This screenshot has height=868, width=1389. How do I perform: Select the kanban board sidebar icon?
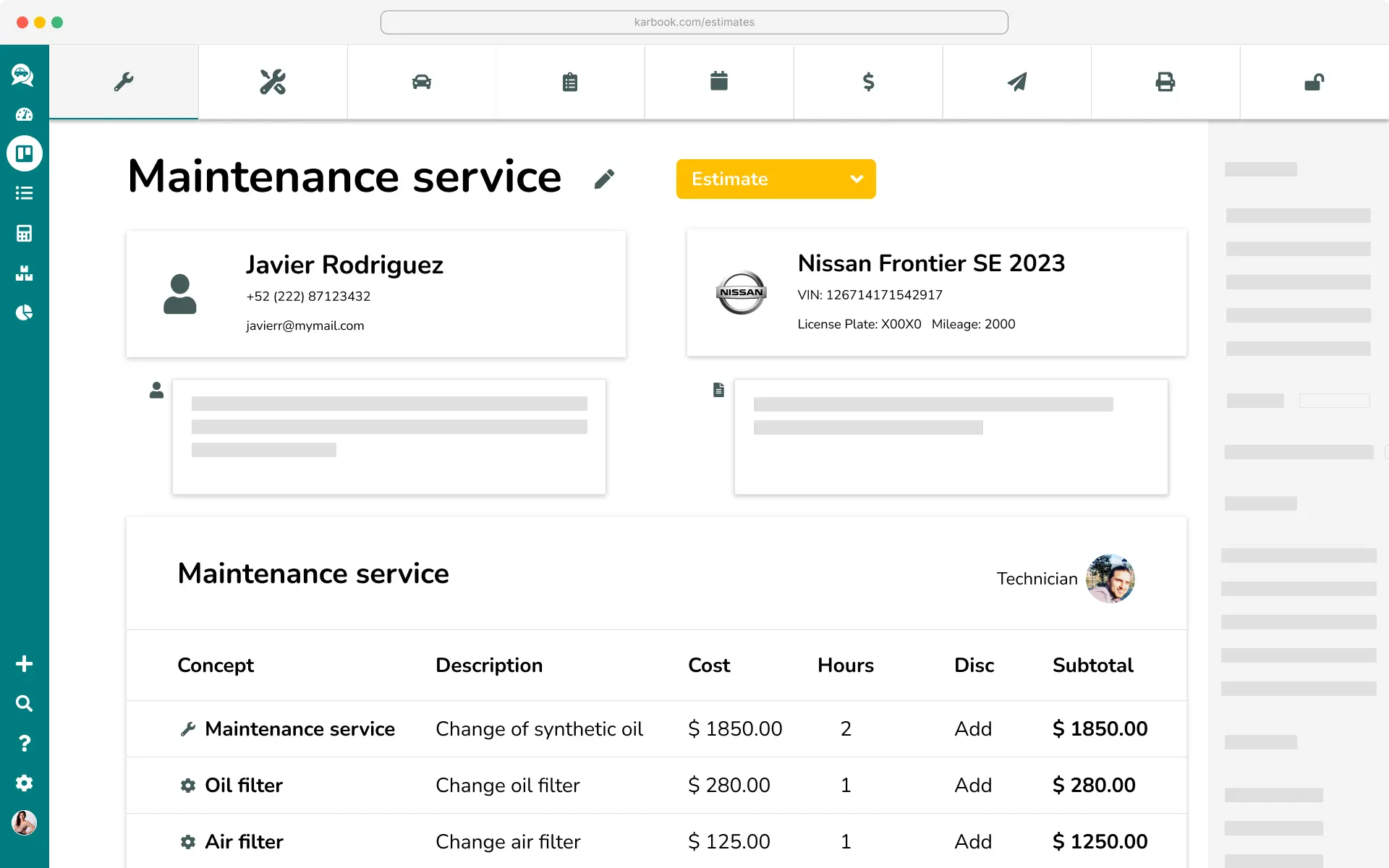pyautogui.click(x=25, y=153)
